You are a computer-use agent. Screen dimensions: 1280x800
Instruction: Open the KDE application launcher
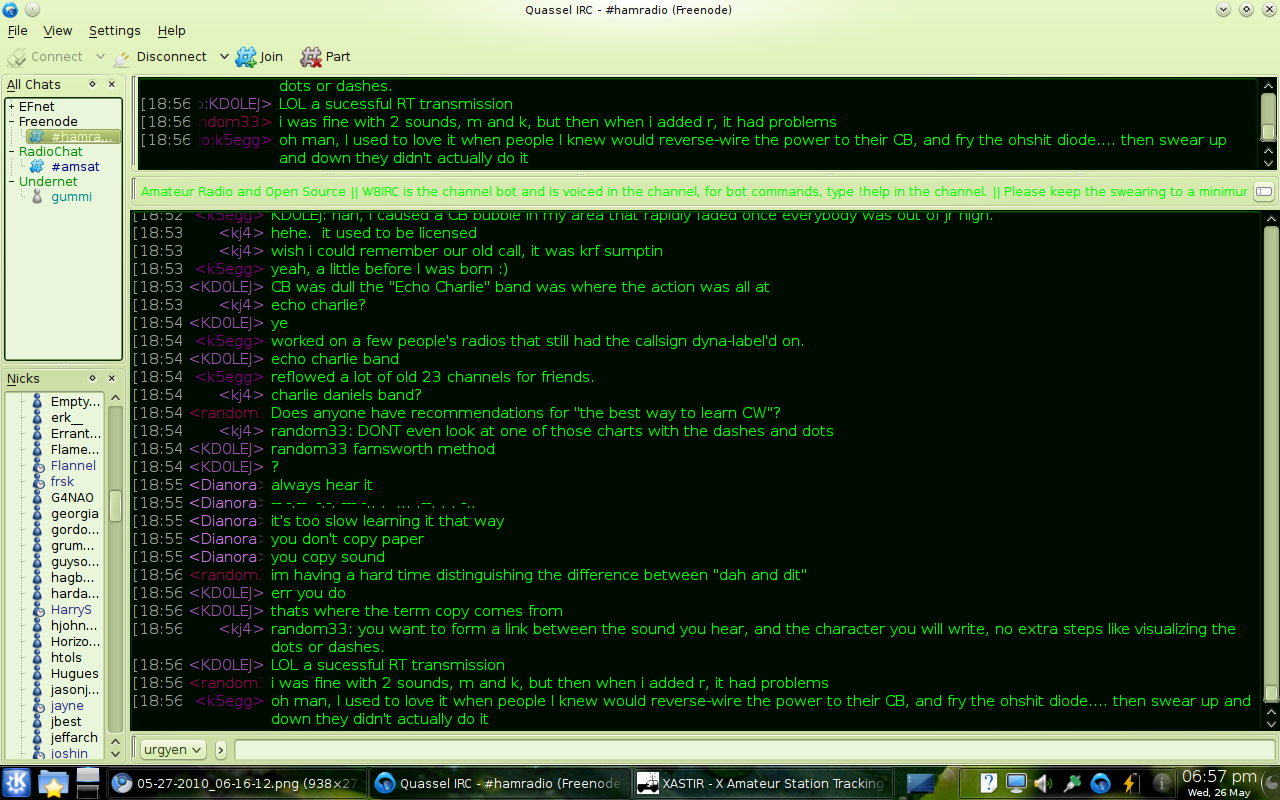tap(17, 783)
